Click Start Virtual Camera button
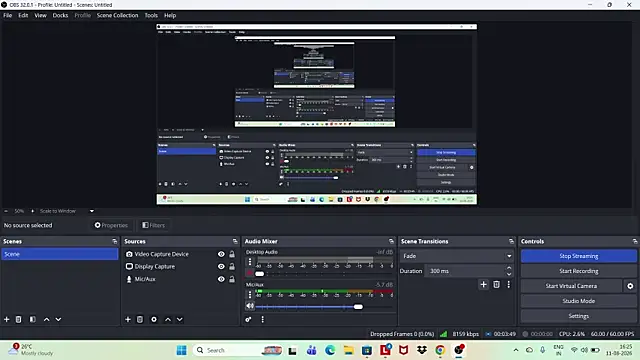Screen dimensions: 640x360 coord(571,286)
